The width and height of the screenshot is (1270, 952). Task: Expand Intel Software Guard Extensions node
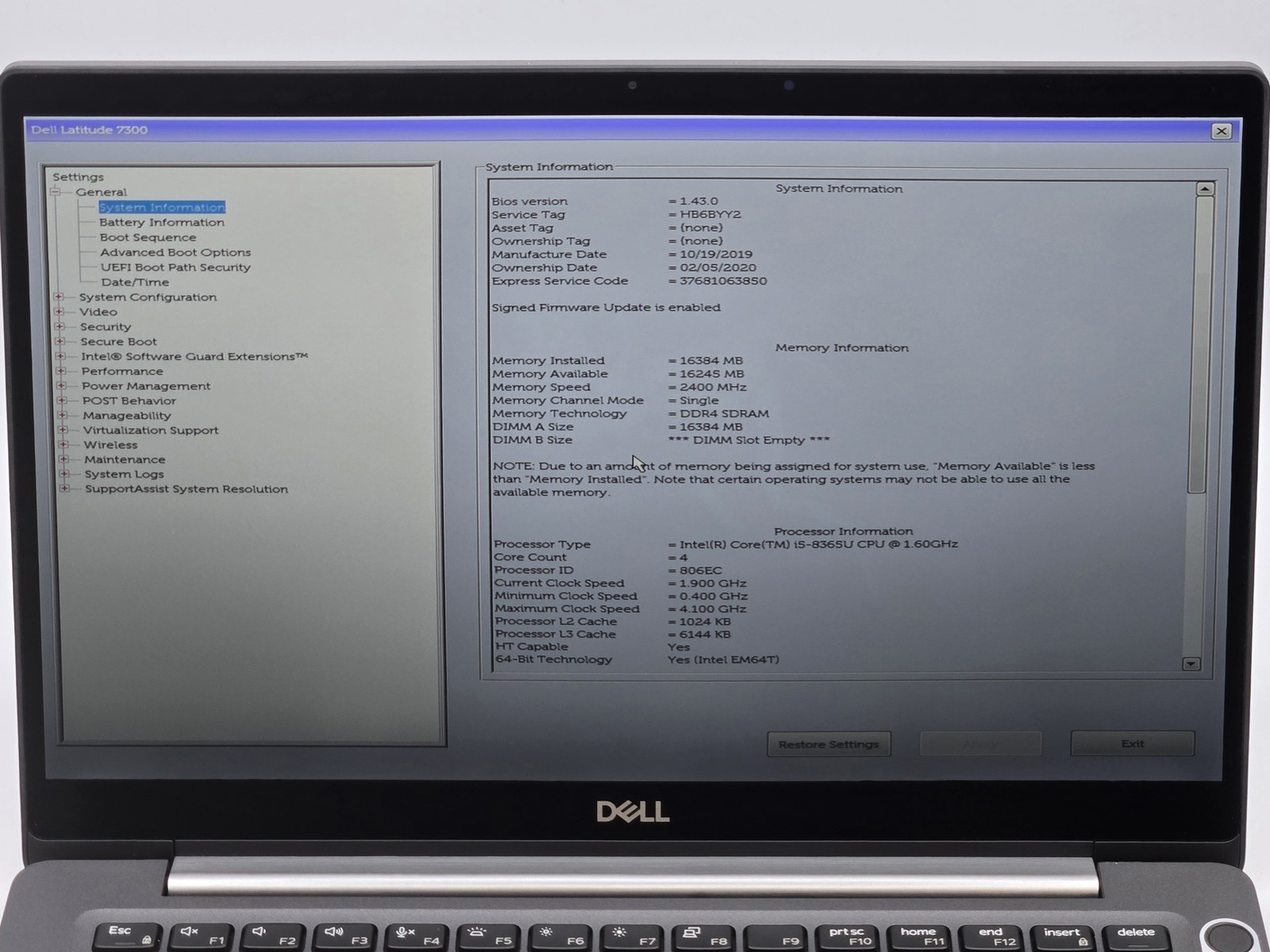pyautogui.click(x=60, y=356)
